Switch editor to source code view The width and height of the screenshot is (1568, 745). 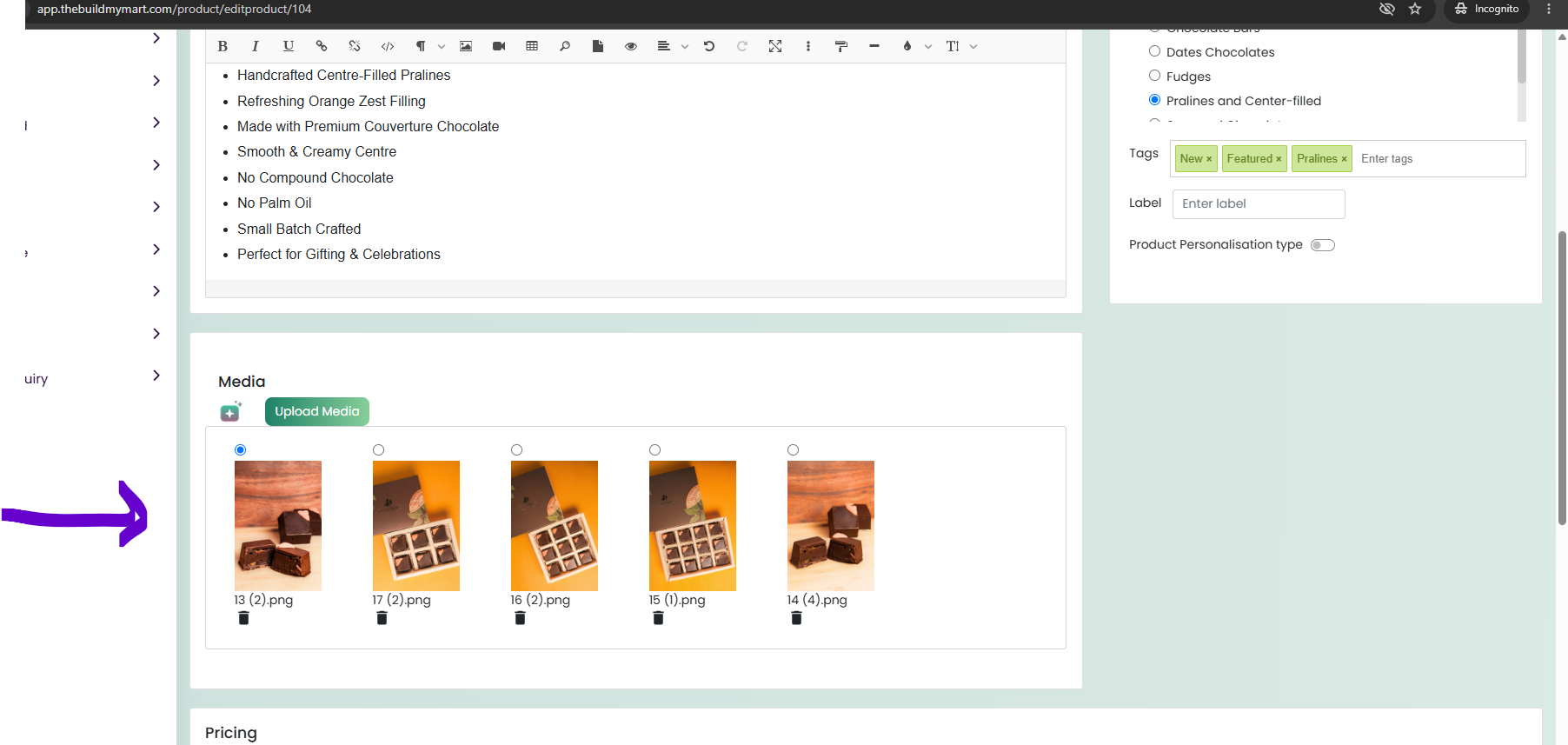click(388, 46)
